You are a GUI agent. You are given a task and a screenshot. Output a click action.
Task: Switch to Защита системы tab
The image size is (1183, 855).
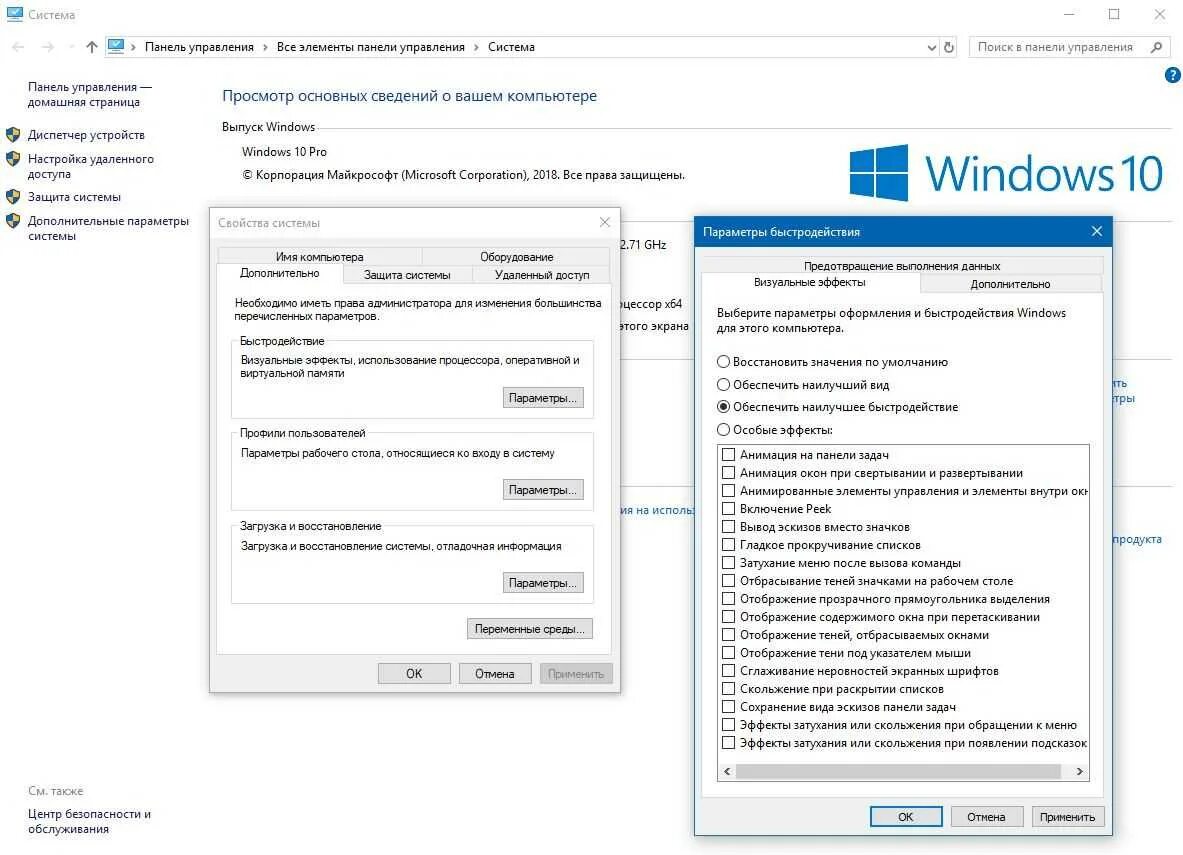pos(407,275)
